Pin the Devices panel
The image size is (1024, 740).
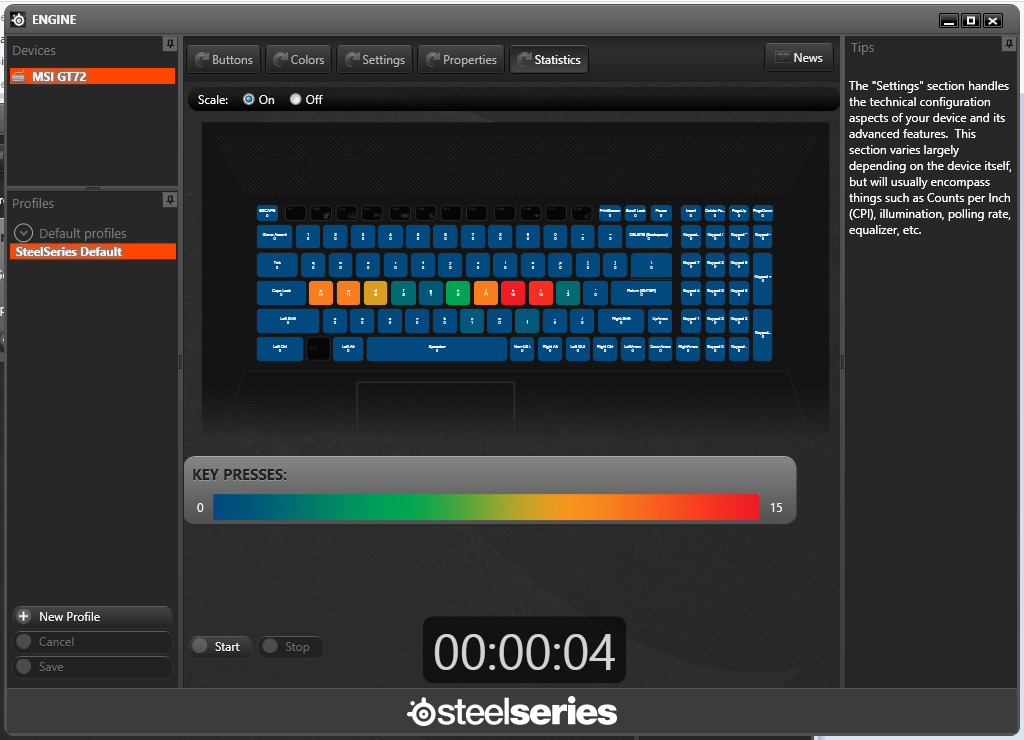point(170,44)
